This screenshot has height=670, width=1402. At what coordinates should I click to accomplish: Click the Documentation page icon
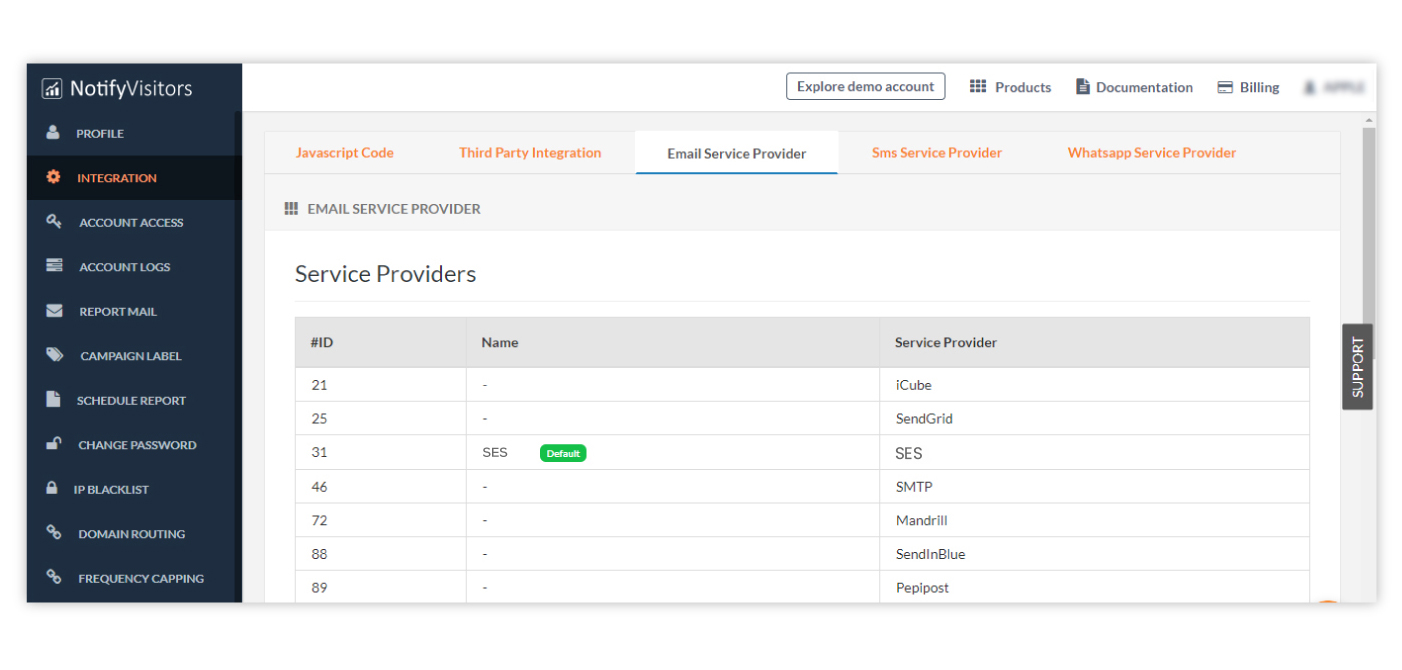coord(1082,87)
